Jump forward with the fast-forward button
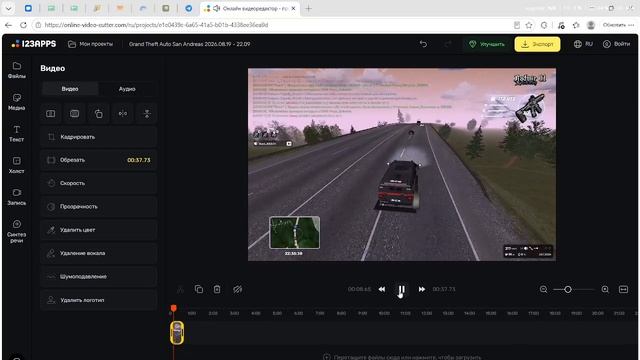 (x=422, y=289)
